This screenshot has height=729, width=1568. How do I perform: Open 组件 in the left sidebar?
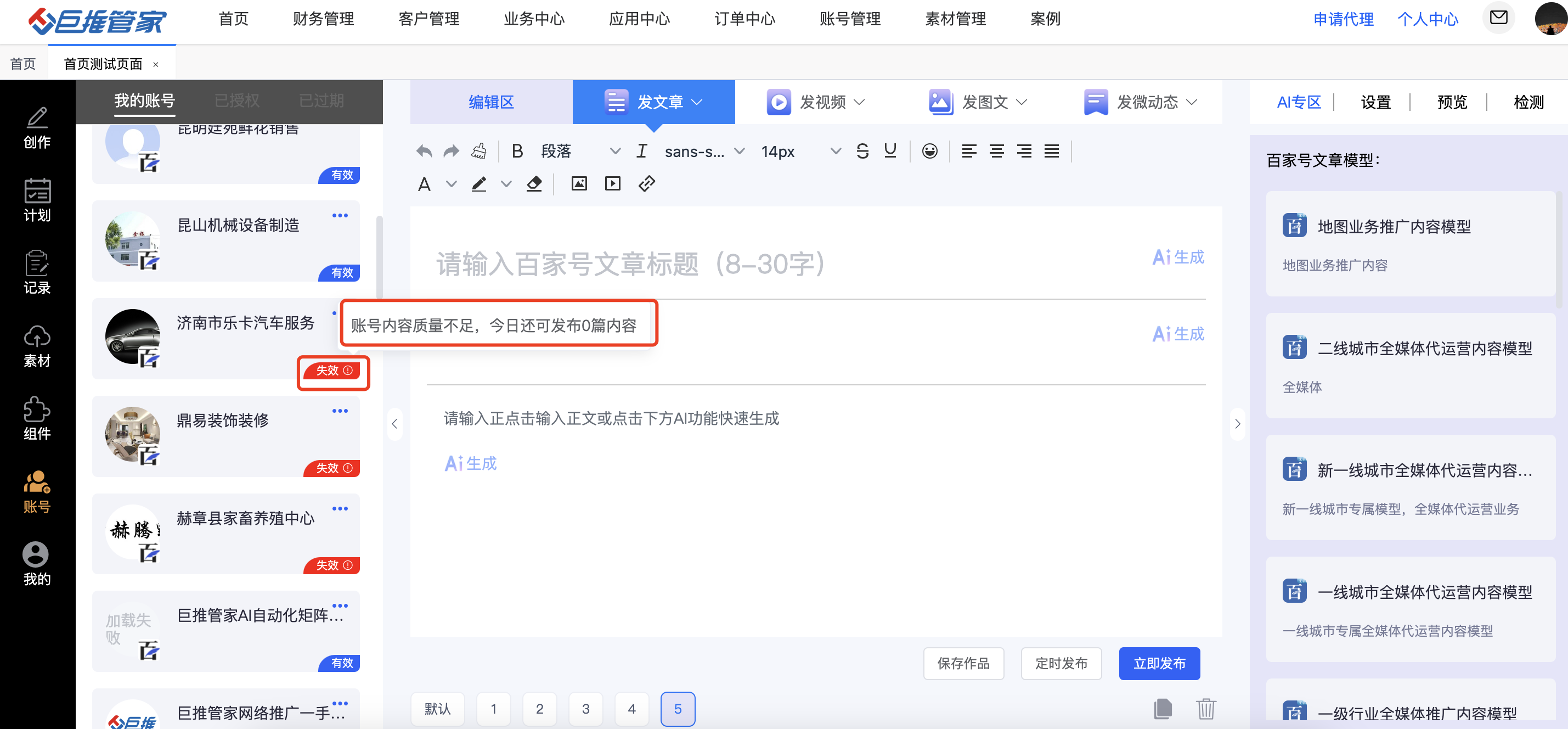[x=37, y=419]
